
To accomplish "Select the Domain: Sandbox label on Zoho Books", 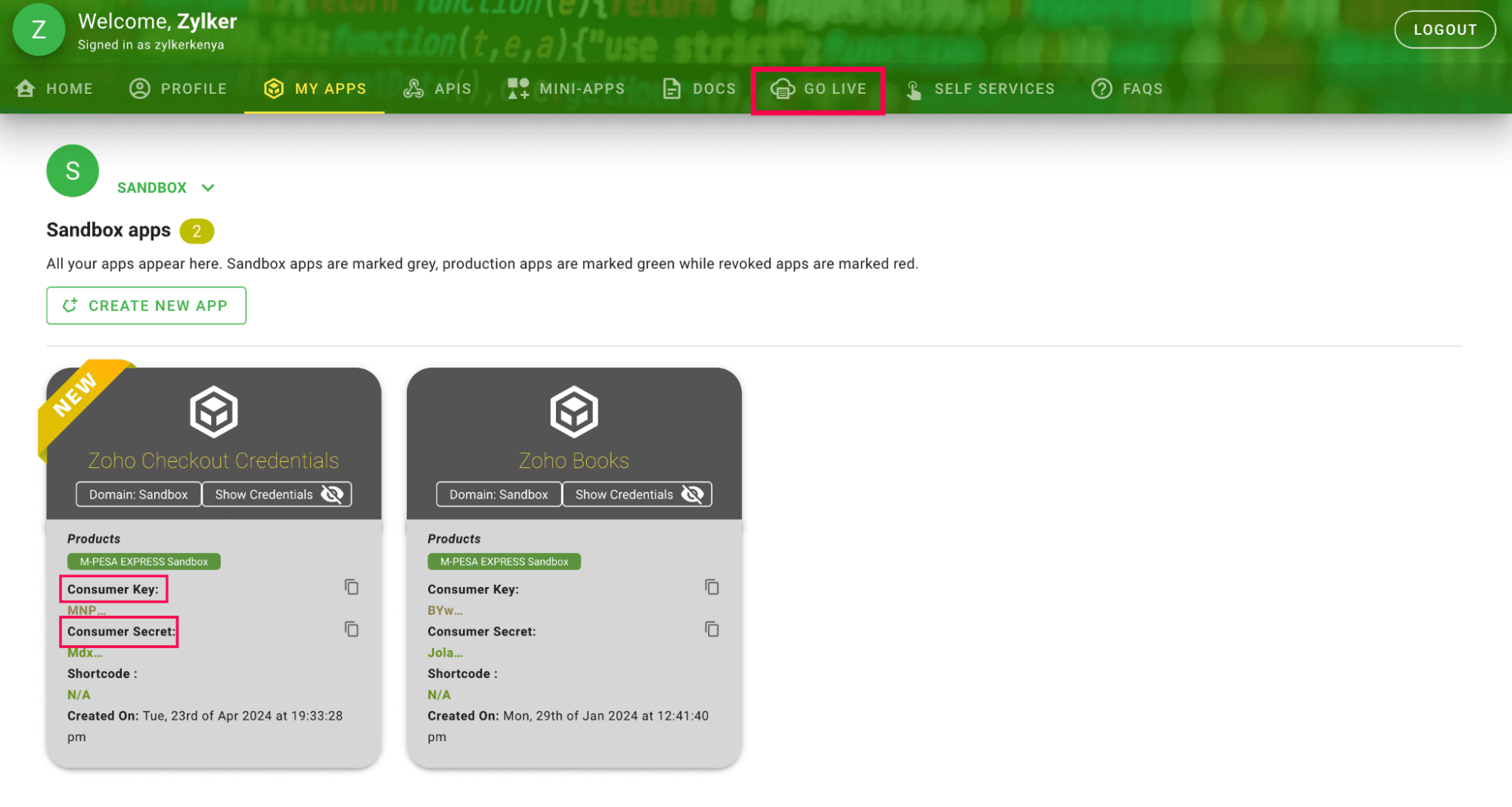I will point(498,494).
